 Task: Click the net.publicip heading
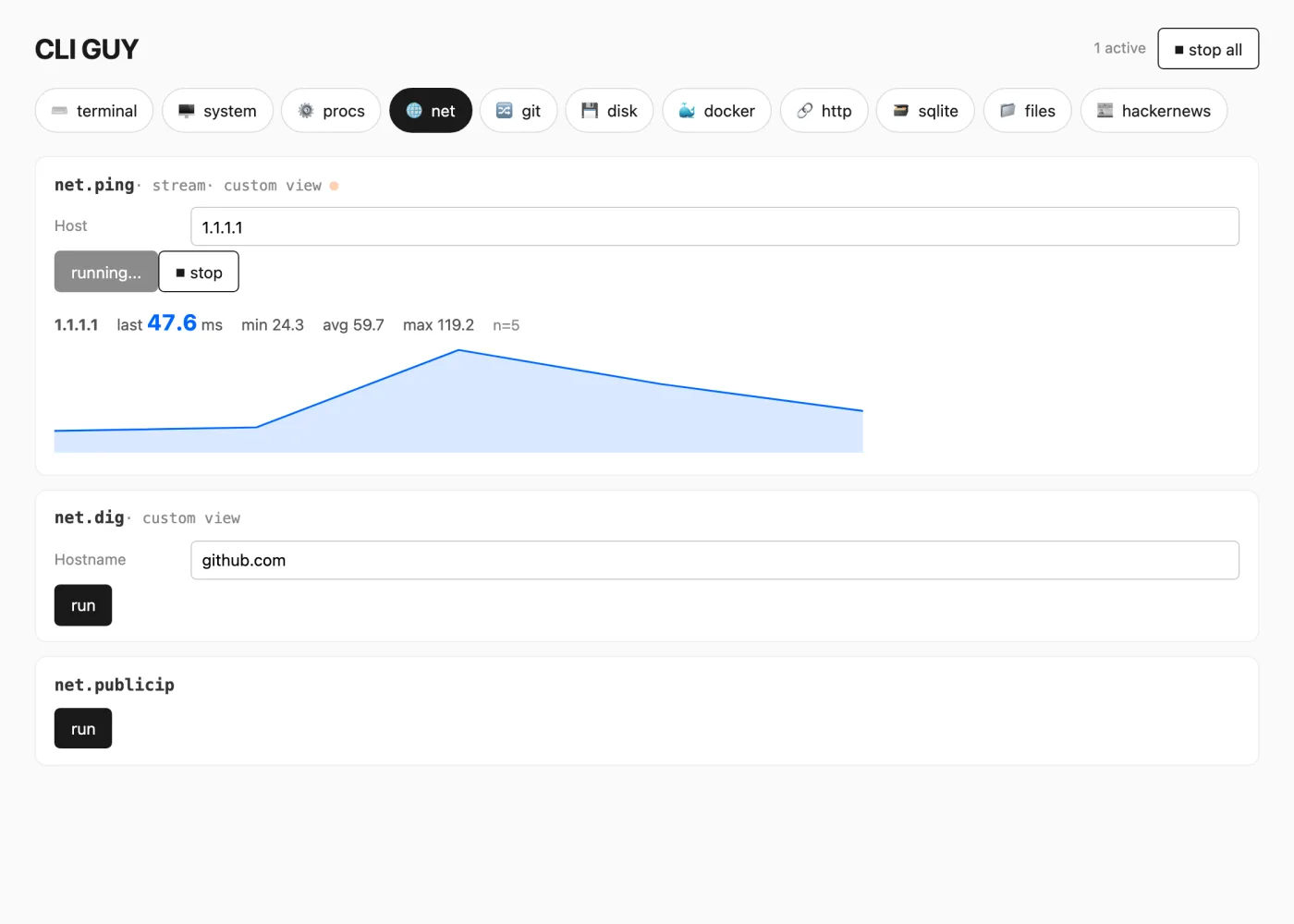(115, 685)
